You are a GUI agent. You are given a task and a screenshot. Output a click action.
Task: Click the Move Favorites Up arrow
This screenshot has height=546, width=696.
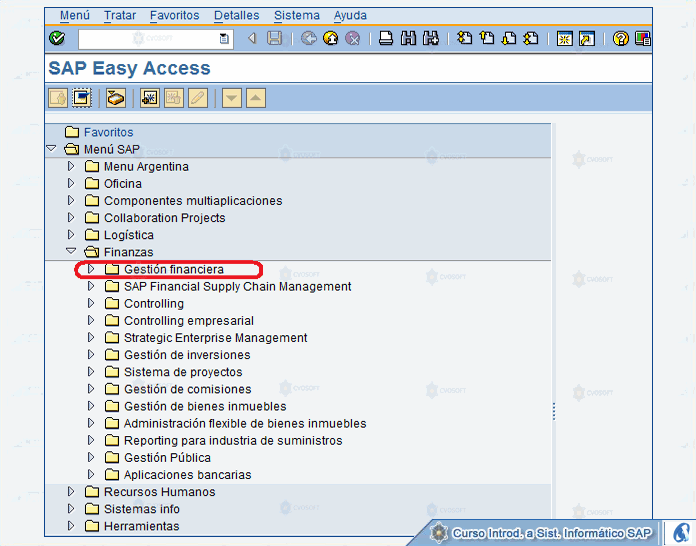point(256,98)
